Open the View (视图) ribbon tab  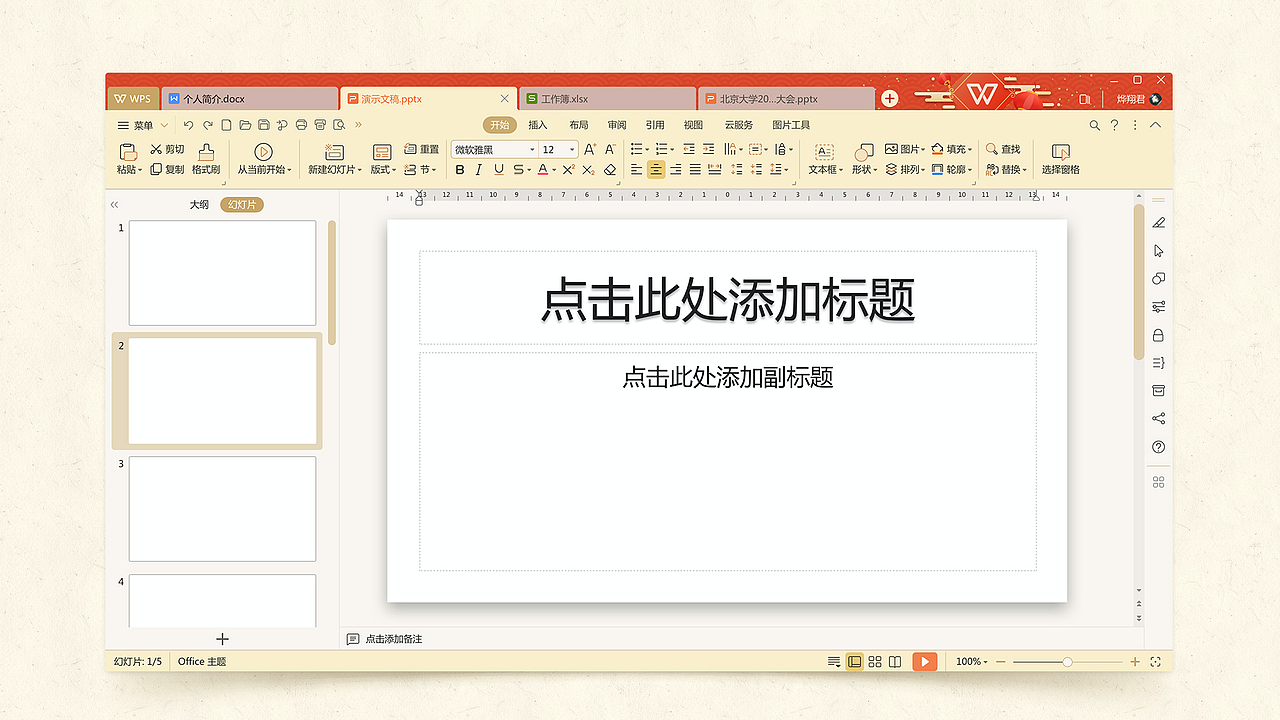[x=693, y=125]
